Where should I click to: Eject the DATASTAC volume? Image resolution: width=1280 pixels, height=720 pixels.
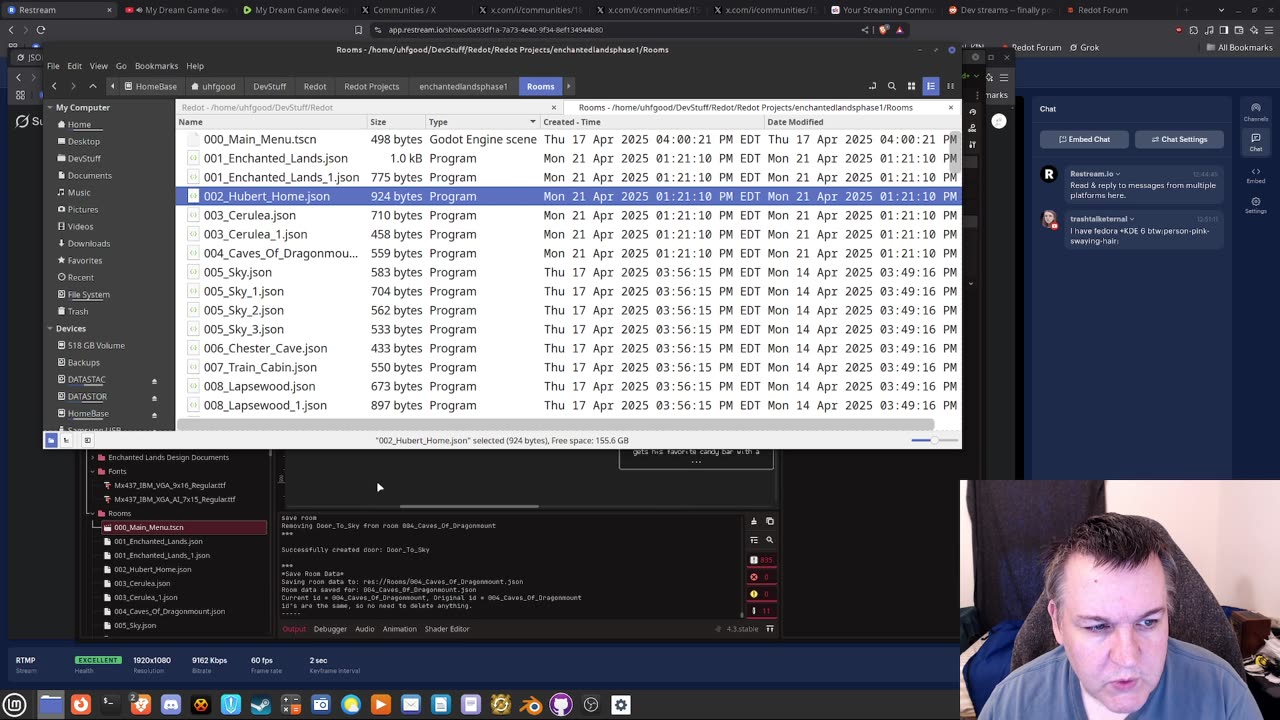coord(154,381)
